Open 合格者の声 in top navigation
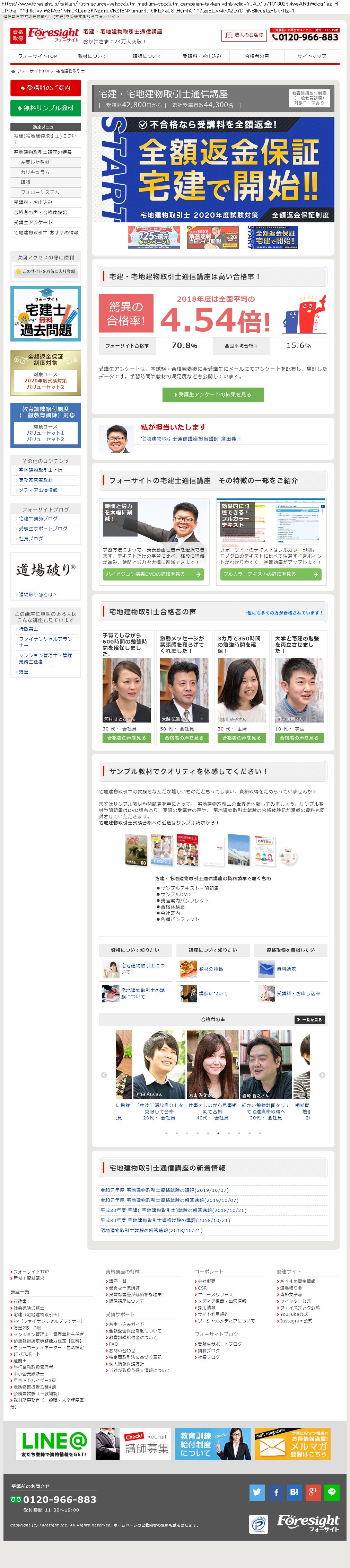The image size is (350, 1568). coord(256,56)
